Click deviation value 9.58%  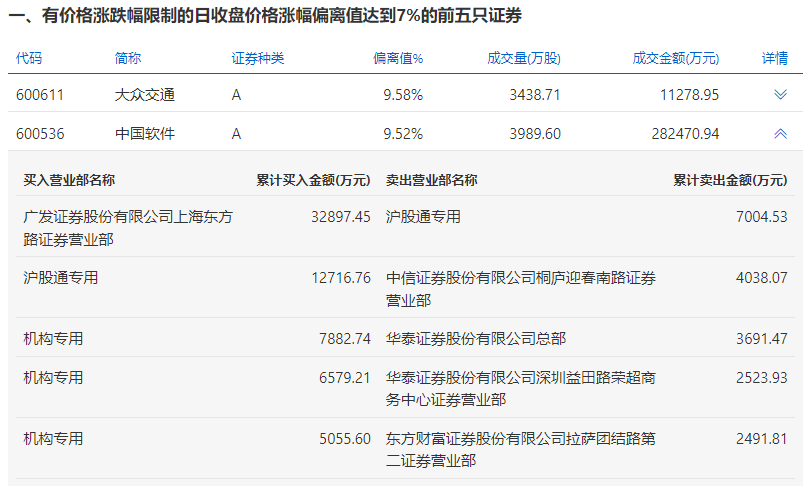tap(403, 95)
